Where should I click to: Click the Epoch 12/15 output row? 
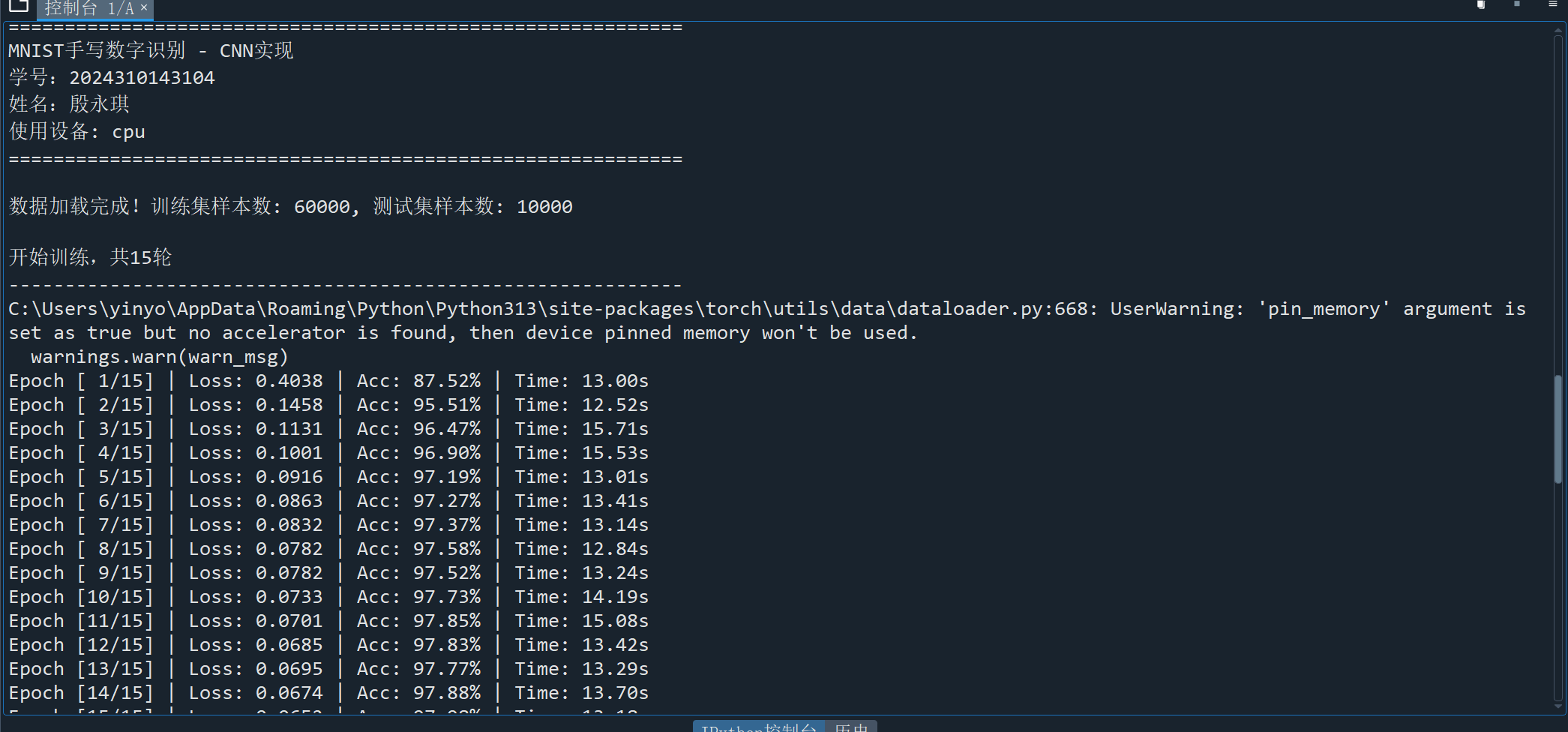(x=328, y=644)
